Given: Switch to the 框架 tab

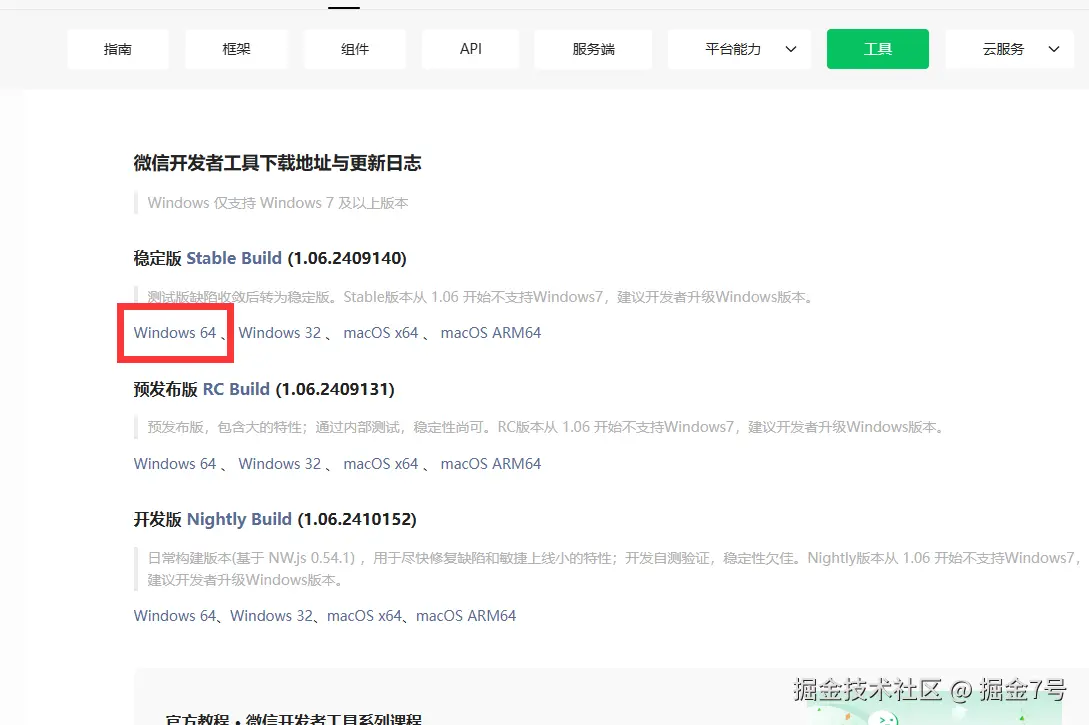Looking at the screenshot, I should click(x=236, y=49).
